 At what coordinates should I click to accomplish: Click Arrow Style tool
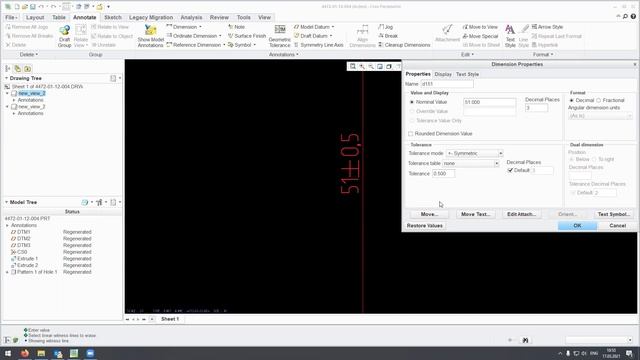[x=547, y=27]
